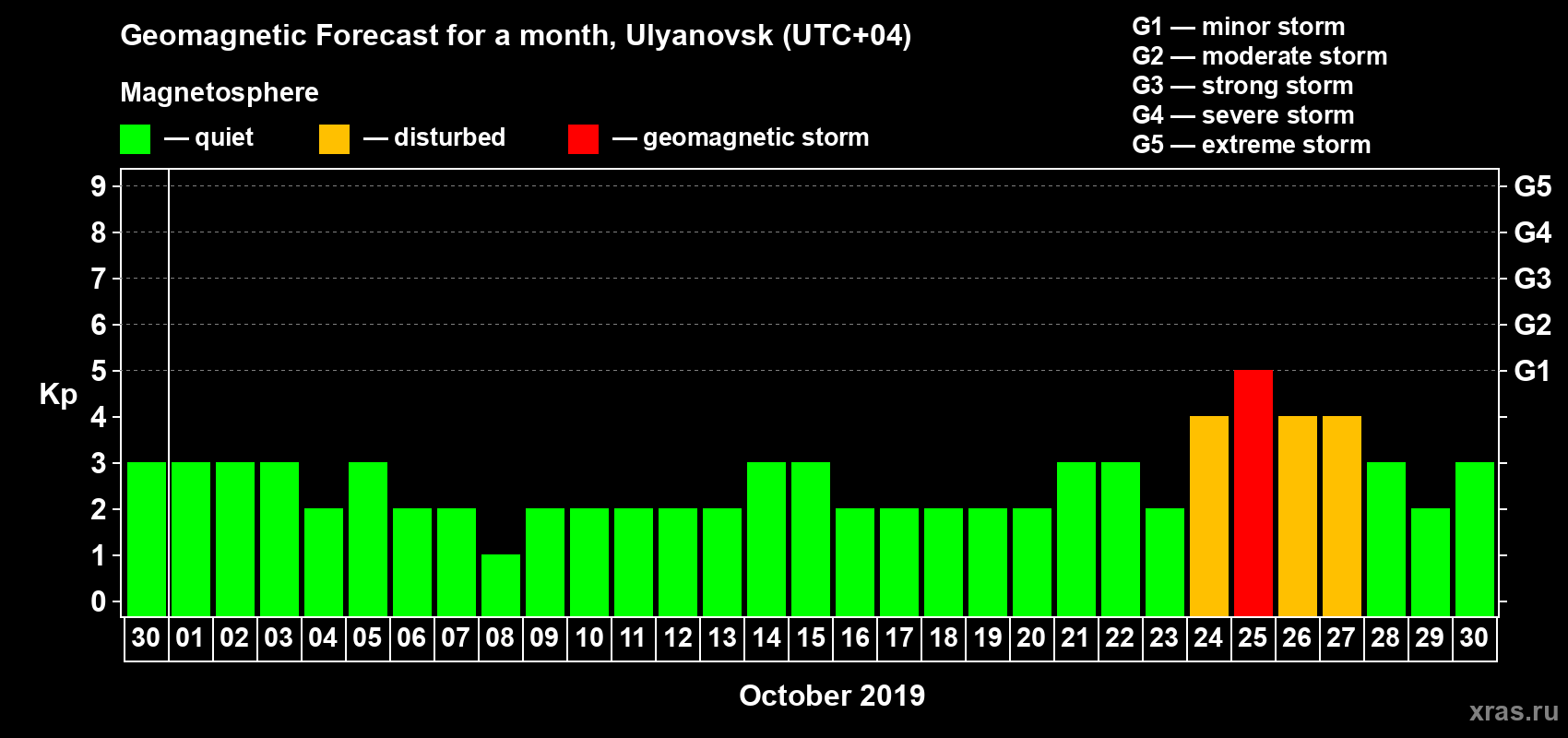Select the green bar for day 22
The width and height of the screenshot is (1568, 738).
(x=1121, y=540)
